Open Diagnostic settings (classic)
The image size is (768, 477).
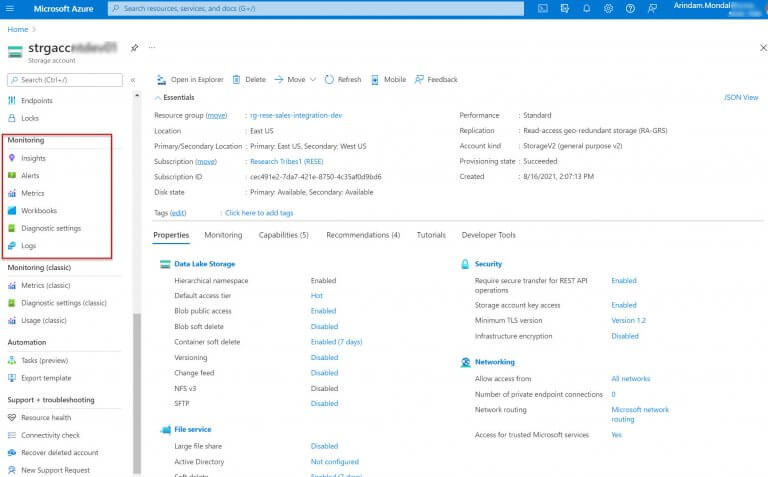(64, 303)
